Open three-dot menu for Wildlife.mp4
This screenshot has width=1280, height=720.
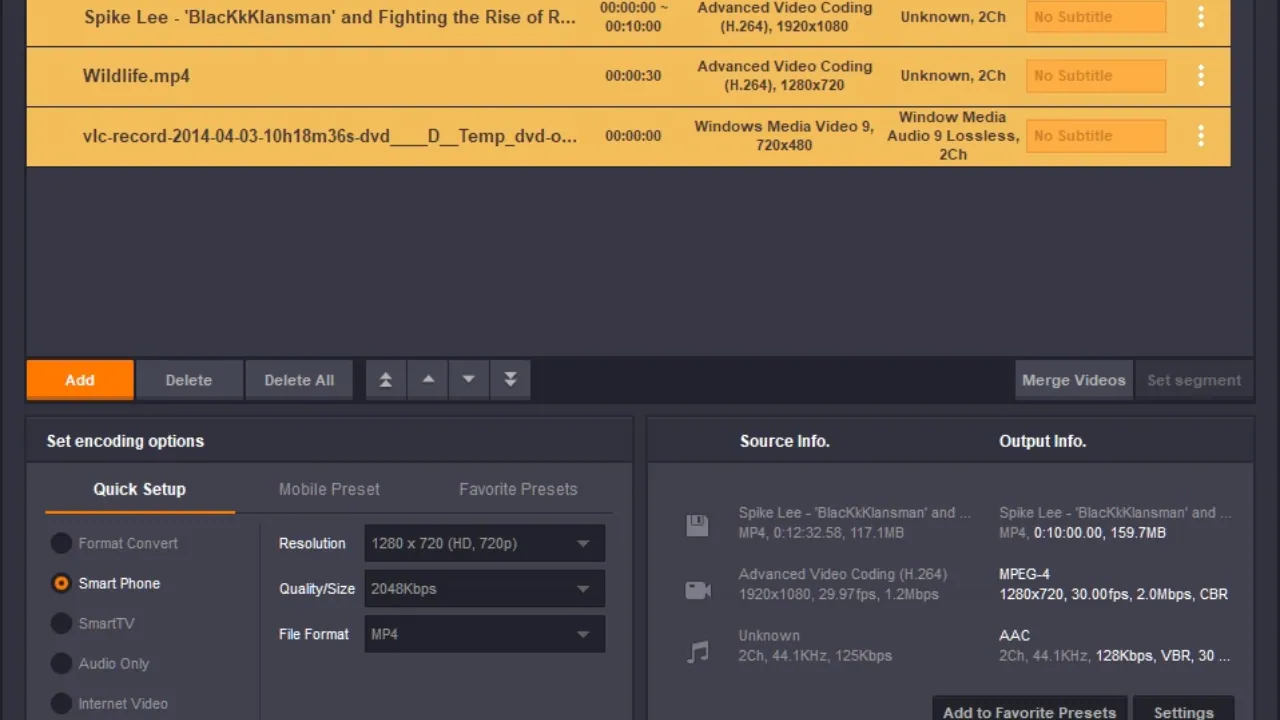1201,75
